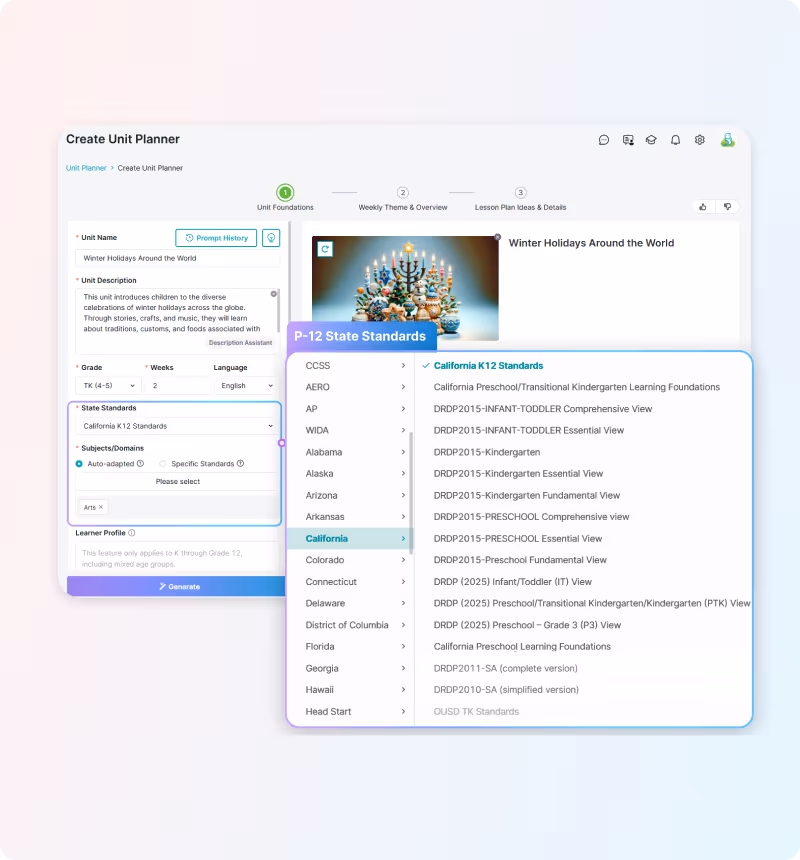Choose Florida in the state list
Viewport: 800px width, 860px height.
pos(351,647)
